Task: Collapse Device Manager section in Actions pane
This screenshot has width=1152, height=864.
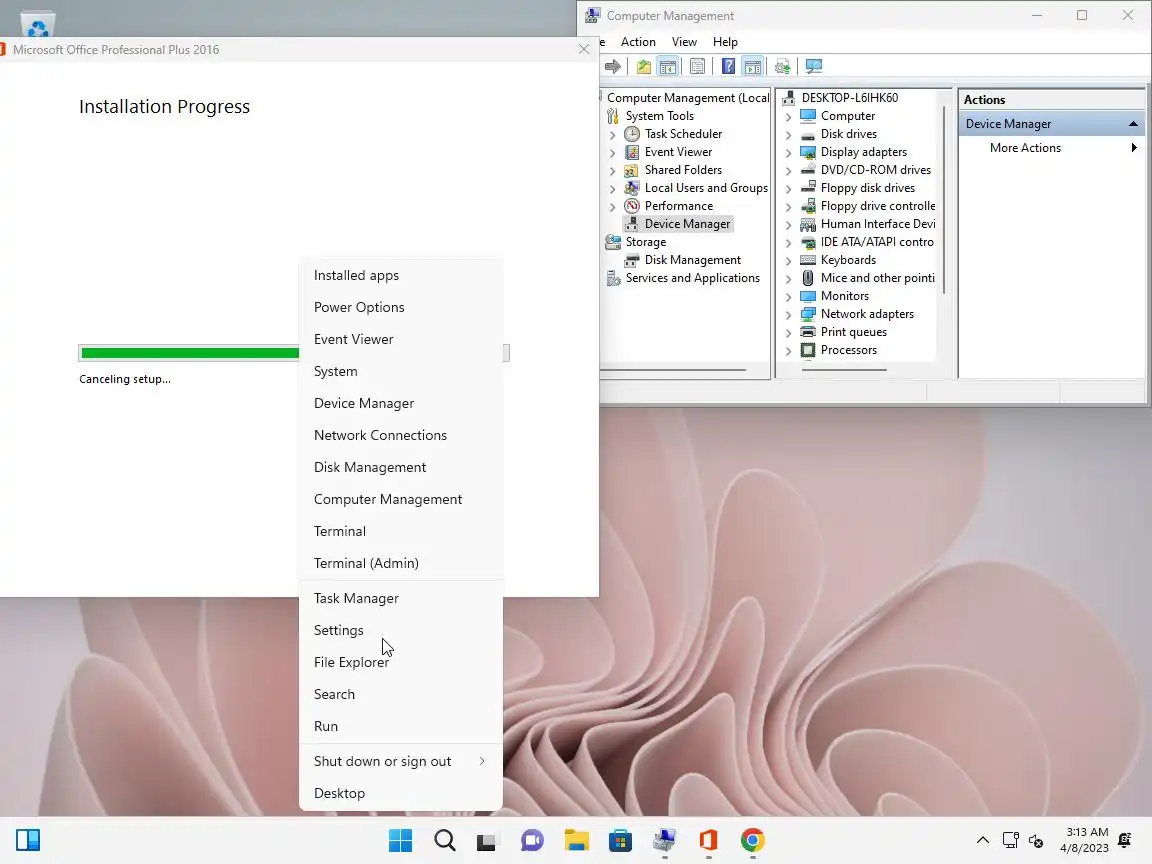Action: click(1133, 124)
